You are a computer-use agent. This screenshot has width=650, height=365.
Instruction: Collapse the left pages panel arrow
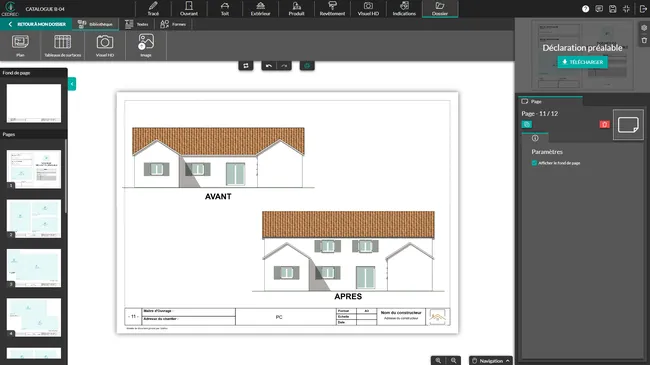pos(72,84)
